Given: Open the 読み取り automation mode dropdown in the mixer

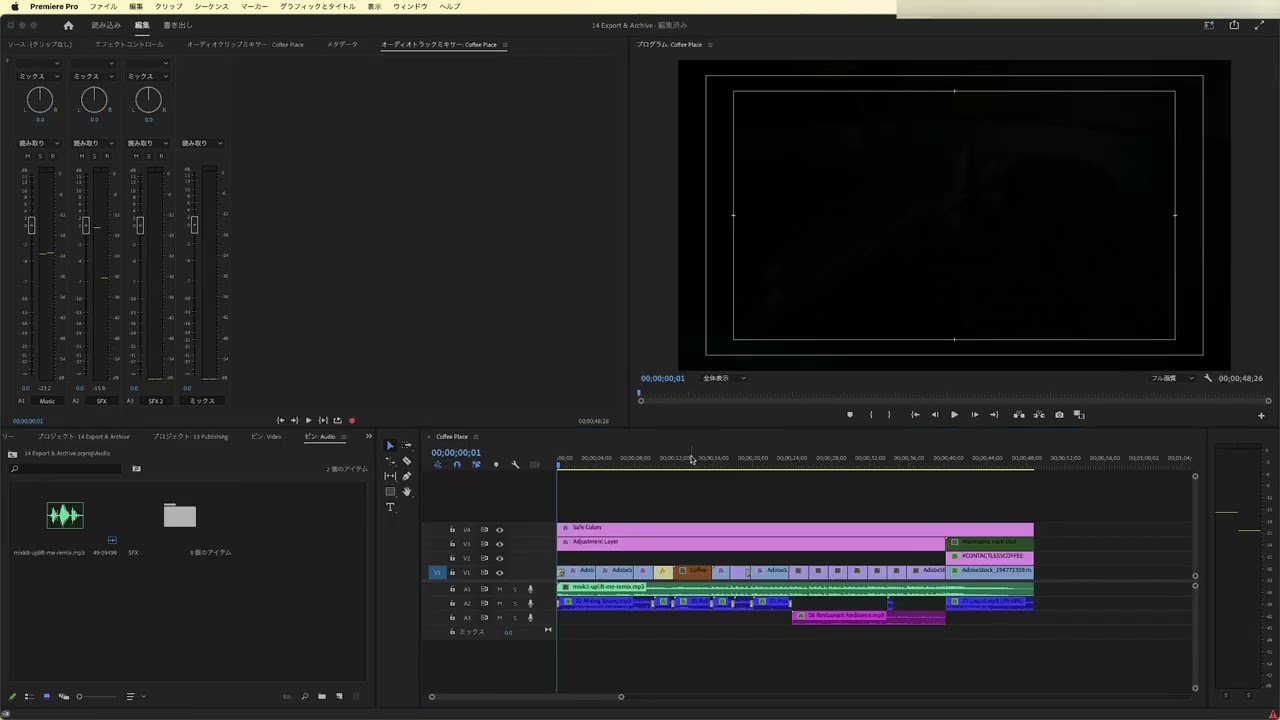Looking at the screenshot, I should [x=38, y=143].
